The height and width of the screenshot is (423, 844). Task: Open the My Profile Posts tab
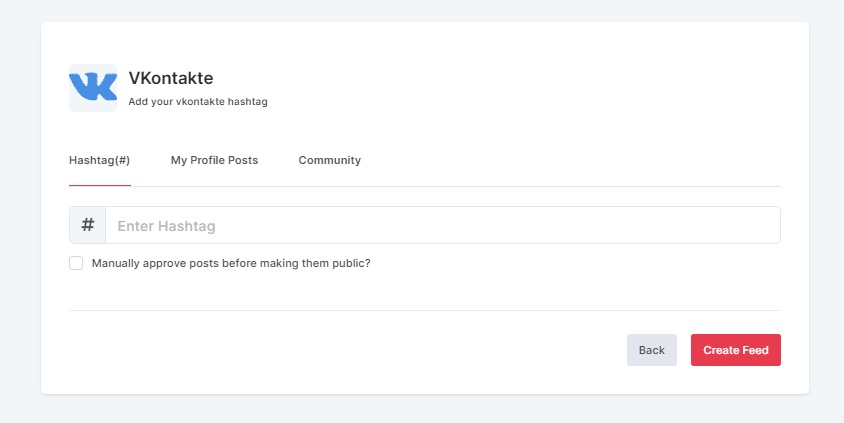[x=214, y=160]
